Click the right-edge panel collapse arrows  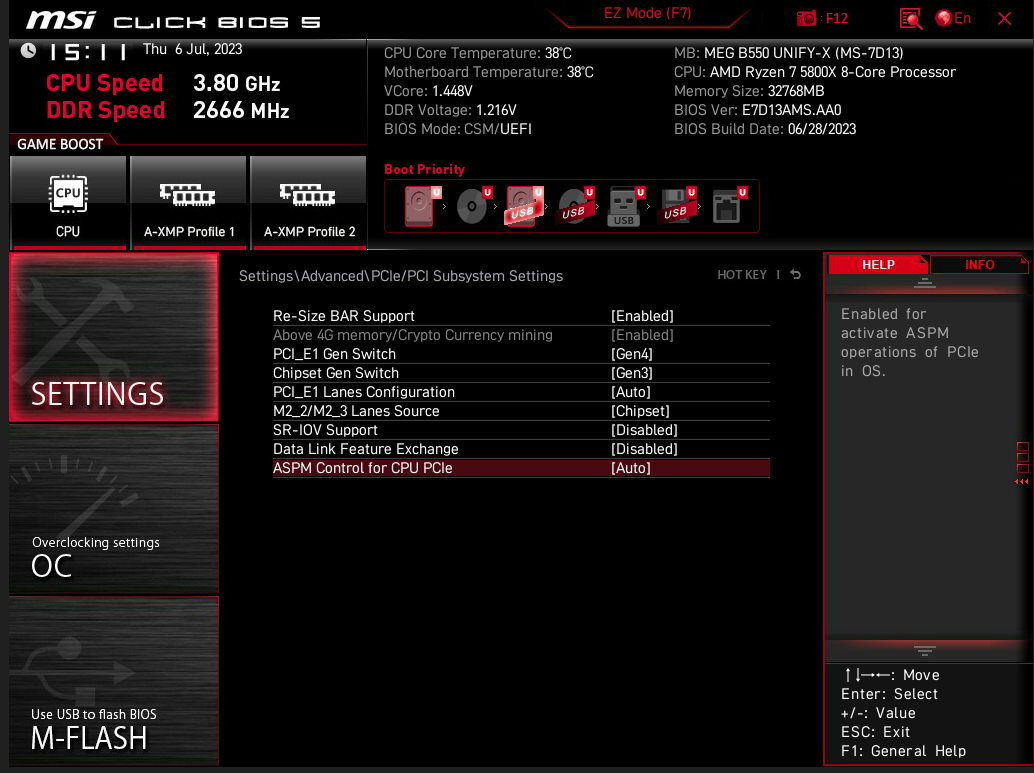point(1021,482)
